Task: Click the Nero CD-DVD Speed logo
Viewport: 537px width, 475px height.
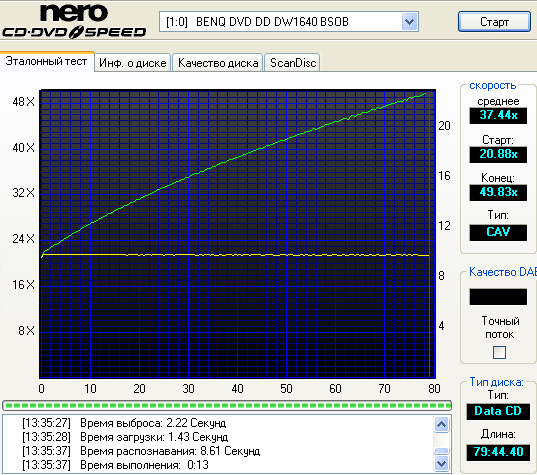Action: [x=74, y=21]
